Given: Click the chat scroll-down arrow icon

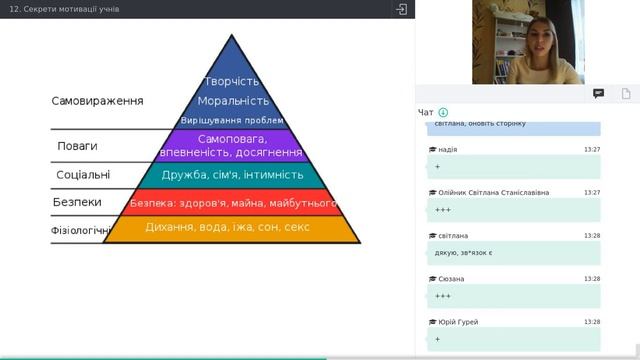Looking at the screenshot, I should point(443,112).
